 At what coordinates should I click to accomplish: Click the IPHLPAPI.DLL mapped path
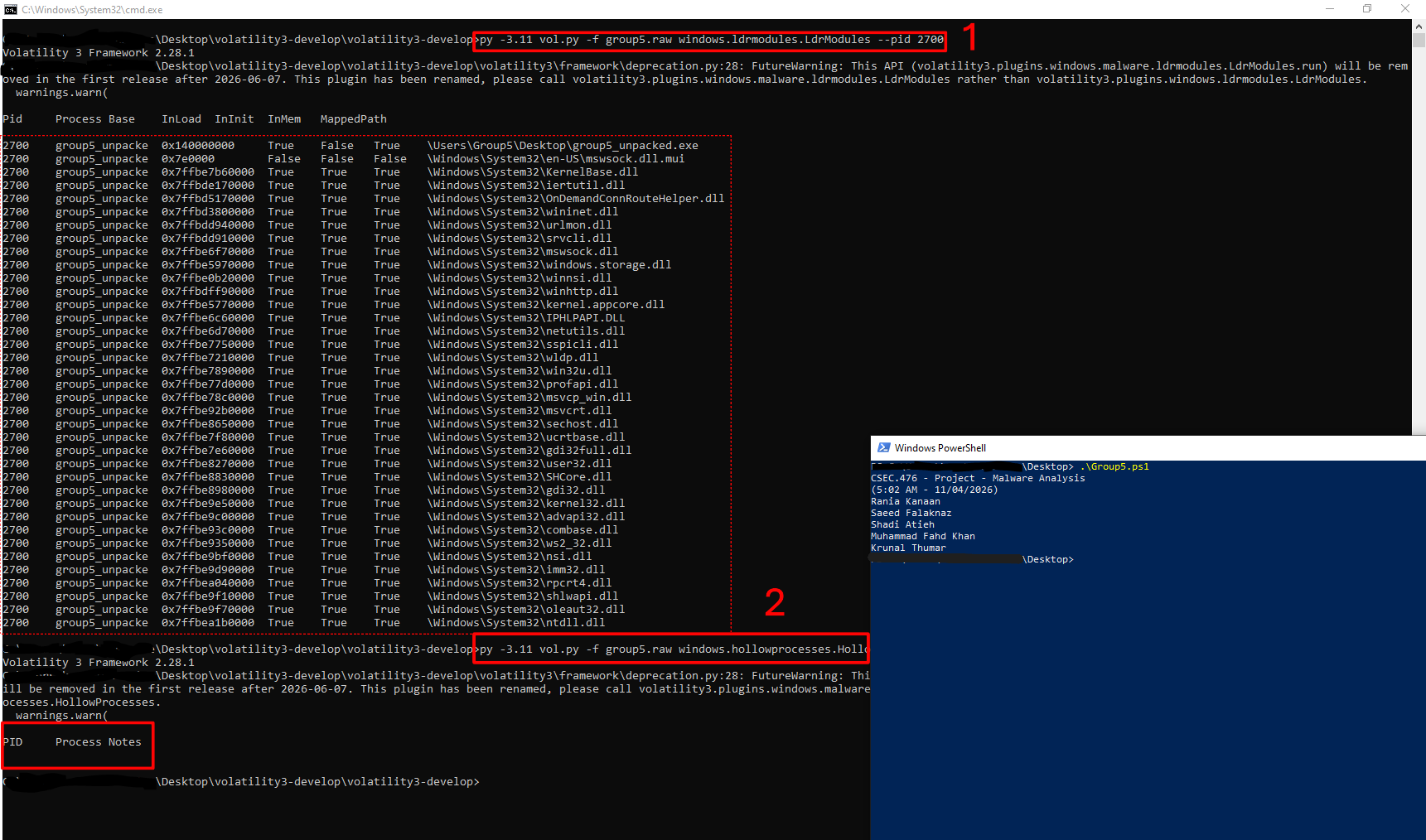coord(526,318)
